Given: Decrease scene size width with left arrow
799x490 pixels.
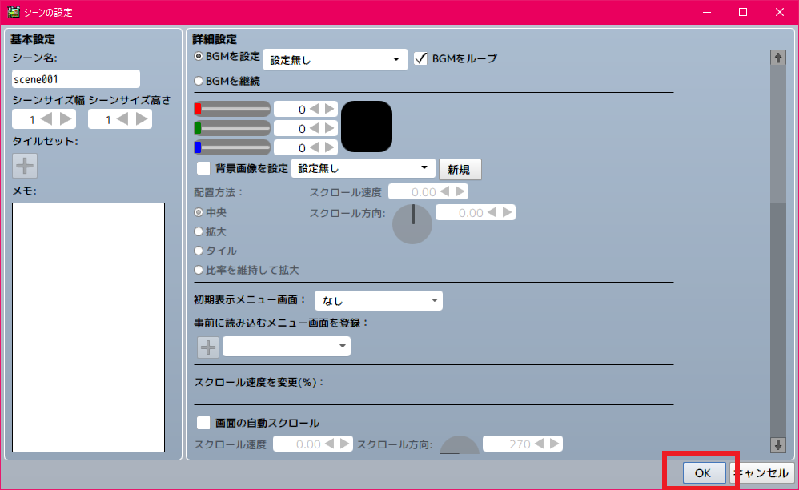Looking at the screenshot, I should 46,119.
